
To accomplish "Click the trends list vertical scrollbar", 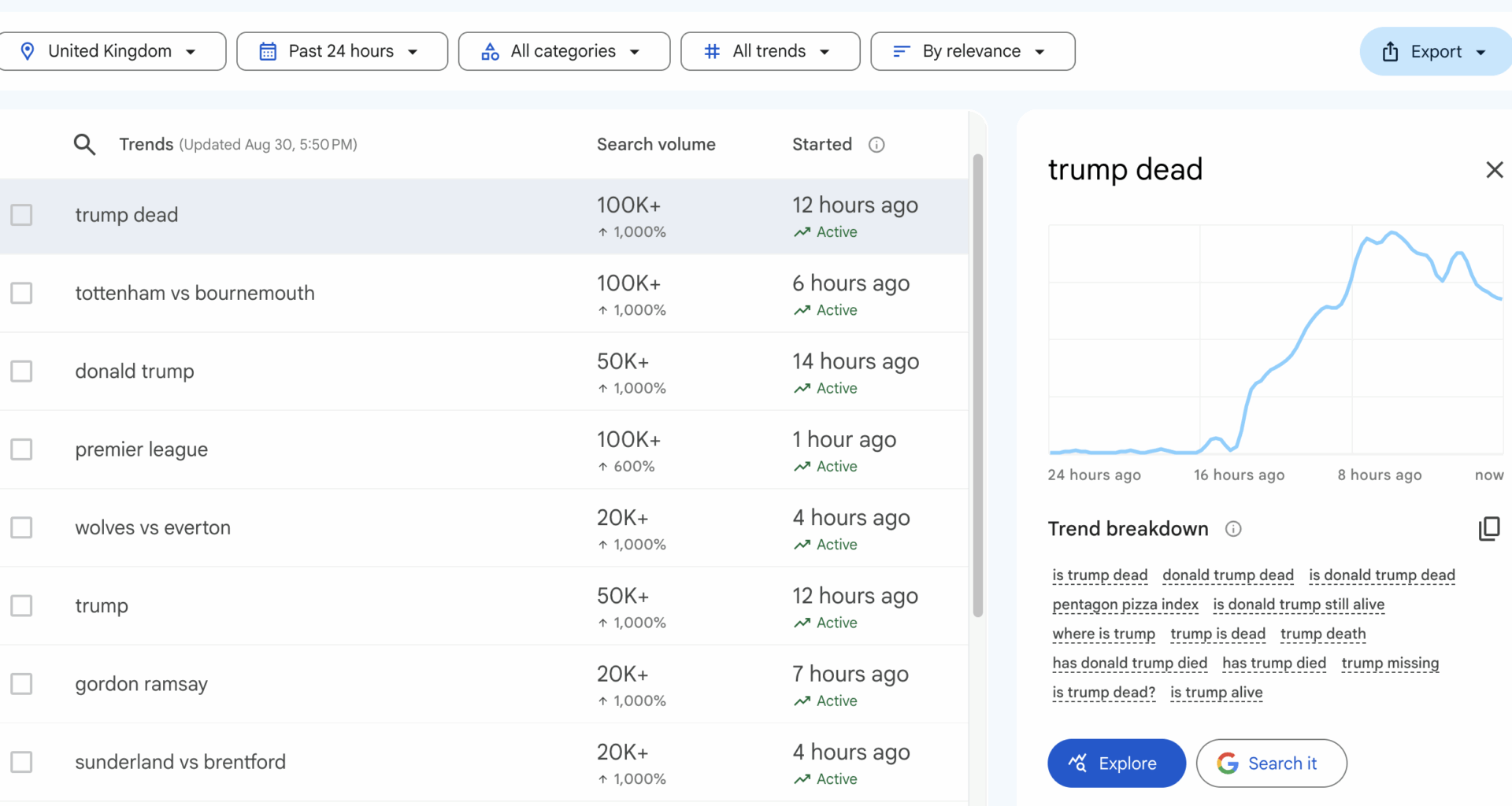I will (x=978, y=386).
